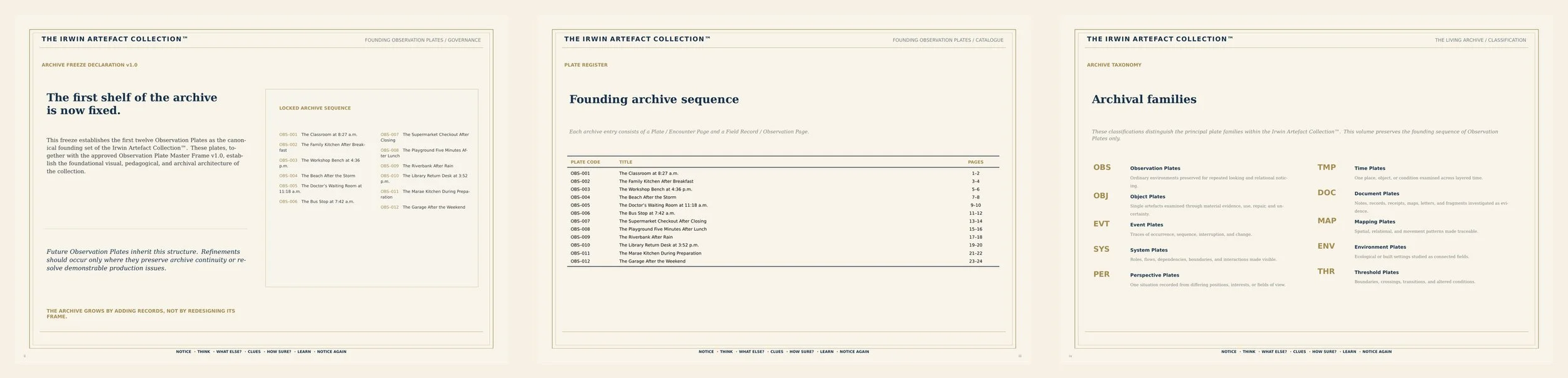The width and height of the screenshot is (1568, 378).
Task: Click the 'TMP' family code
Action: point(1327,167)
